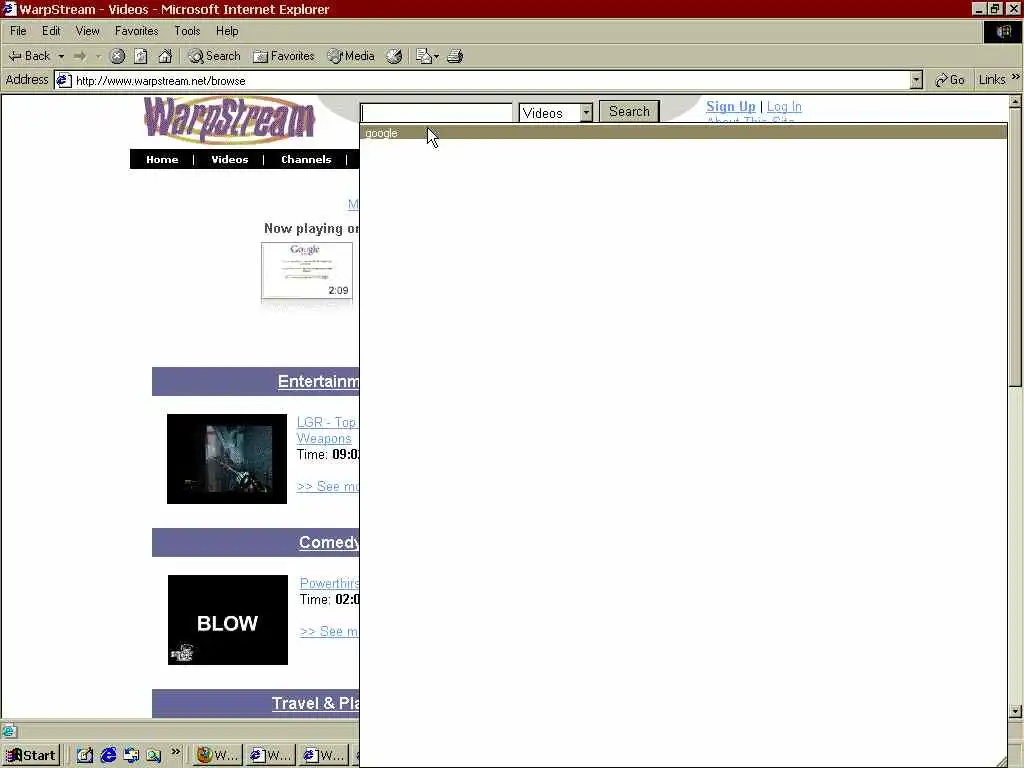Click the Forward navigation arrow

click(x=80, y=56)
